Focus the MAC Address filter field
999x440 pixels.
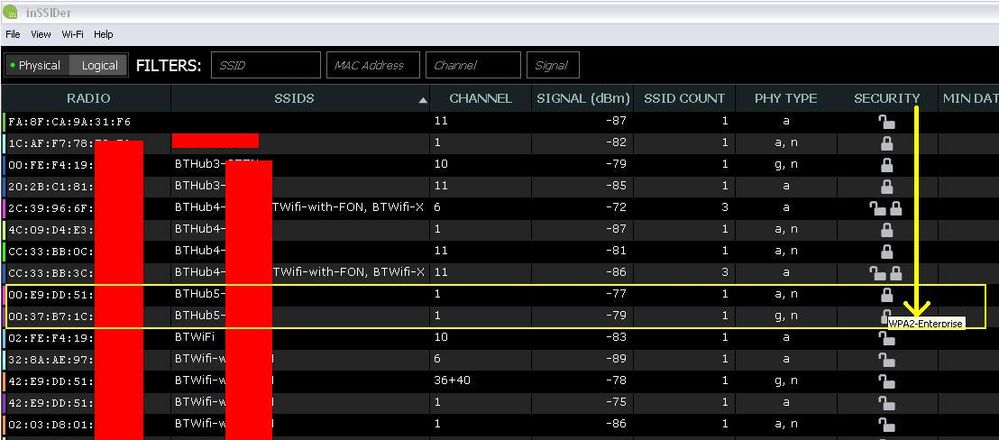point(373,65)
